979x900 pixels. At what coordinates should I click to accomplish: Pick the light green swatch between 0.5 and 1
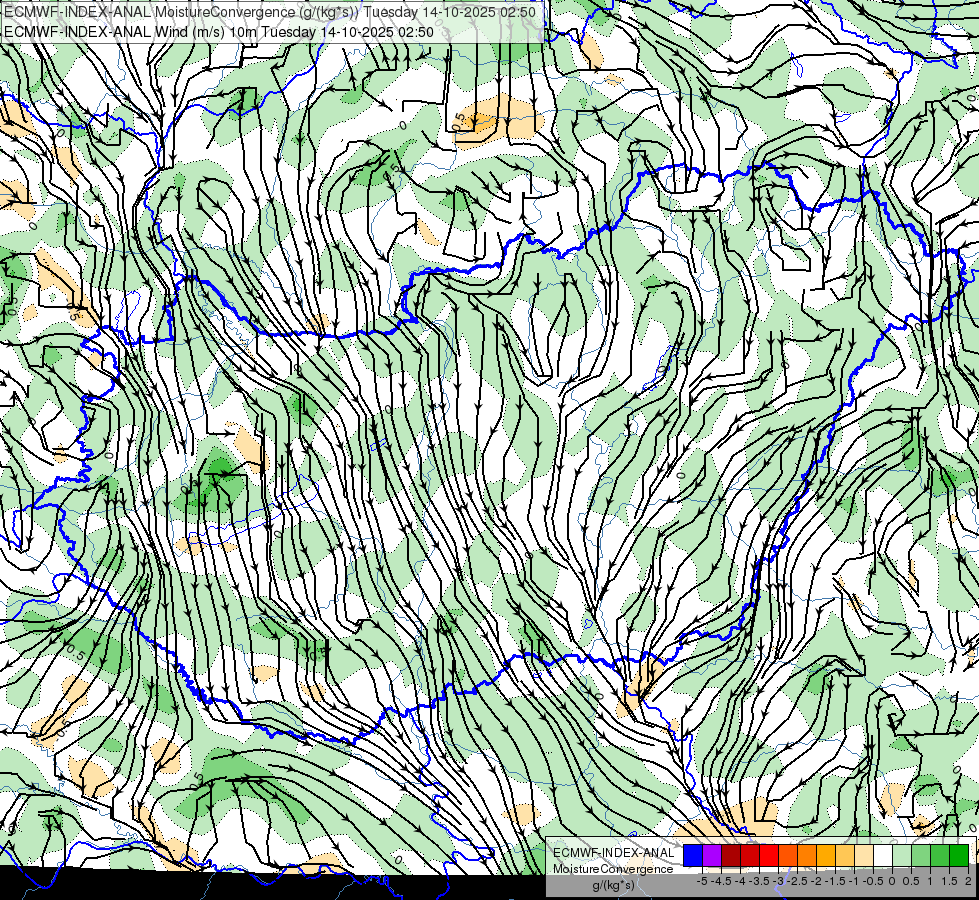click(921, 855)
